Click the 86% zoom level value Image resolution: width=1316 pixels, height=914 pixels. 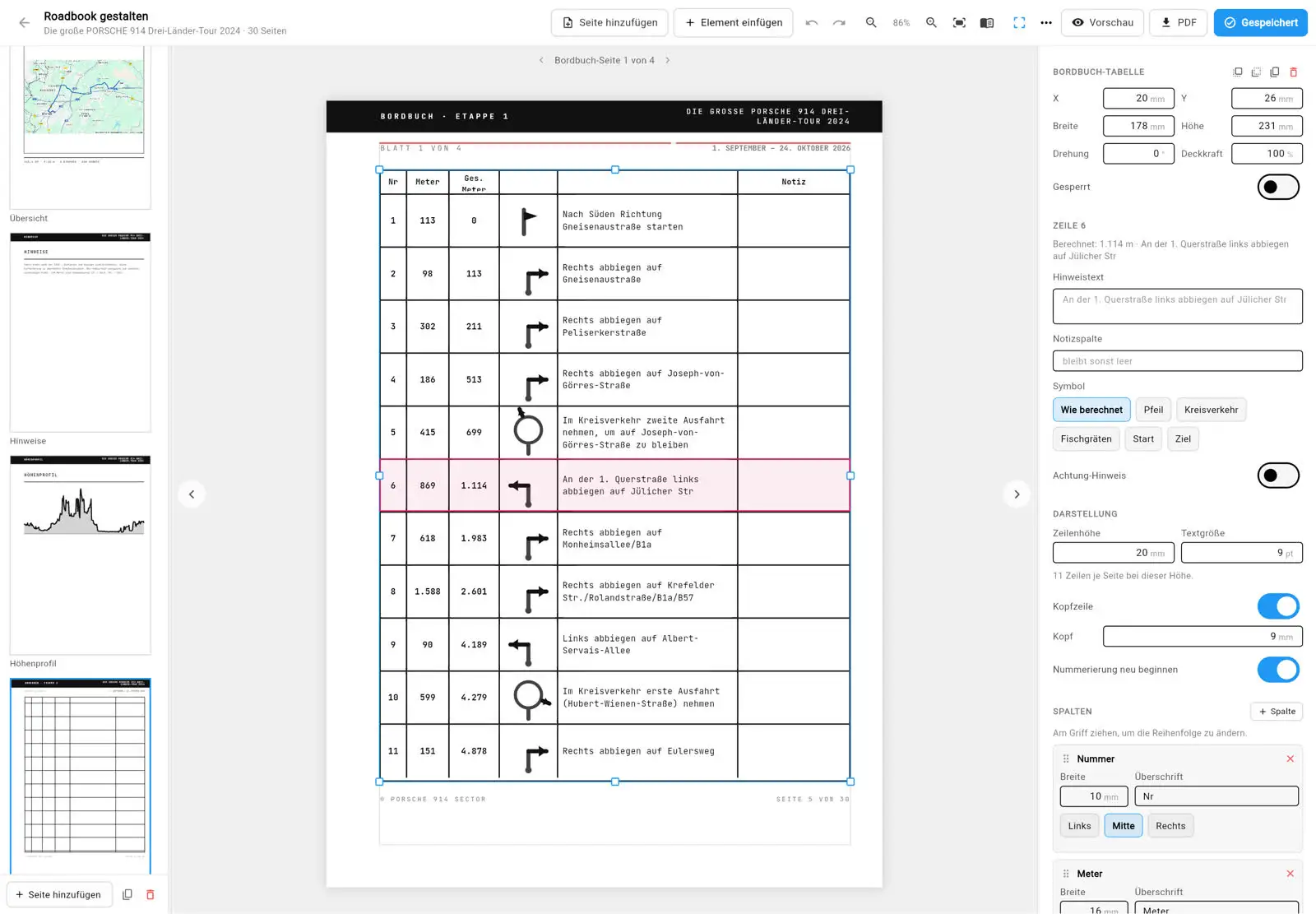tap(901, 23)
